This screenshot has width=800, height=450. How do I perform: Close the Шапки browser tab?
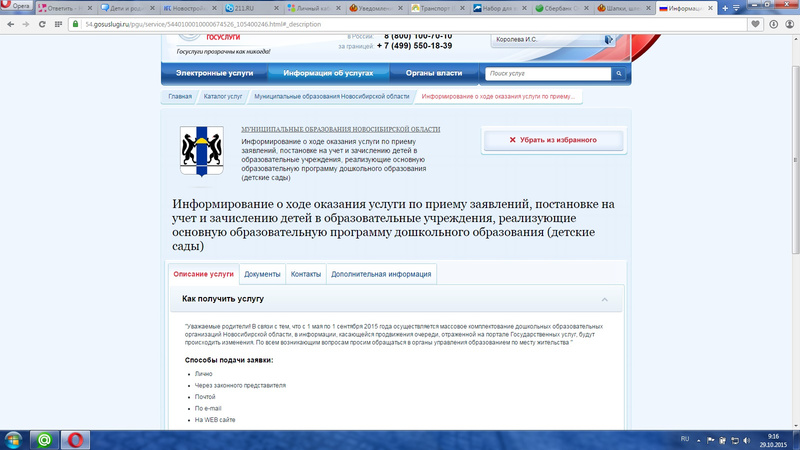tap(648, 8)
